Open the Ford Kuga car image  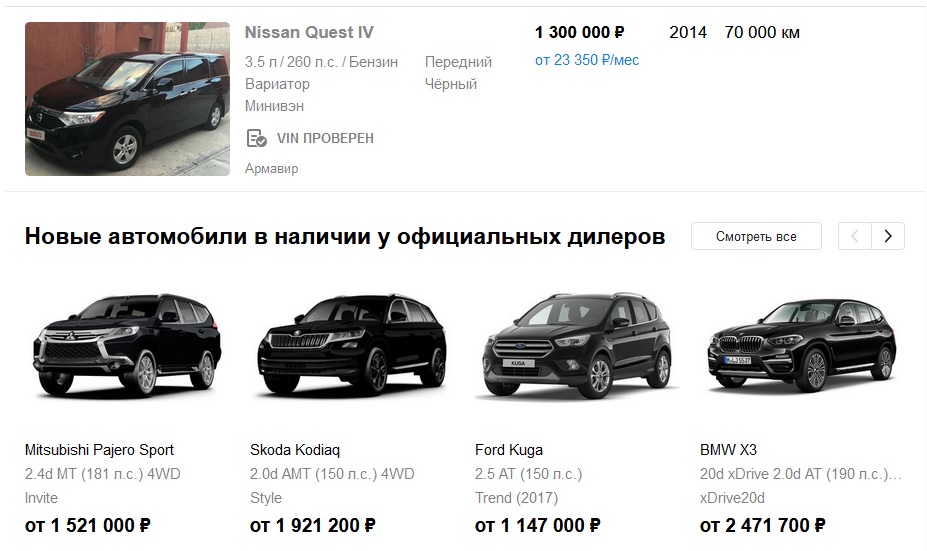tap(577, 346)
